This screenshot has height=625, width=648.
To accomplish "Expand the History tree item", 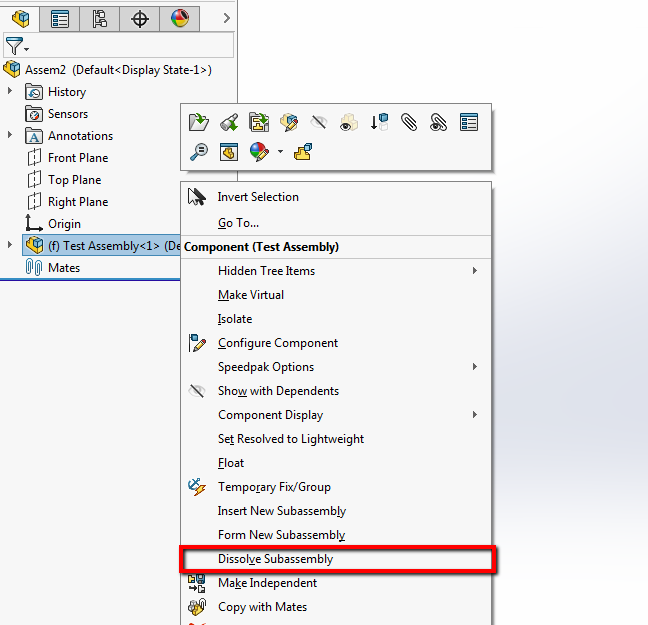I will tap(10, 91).
